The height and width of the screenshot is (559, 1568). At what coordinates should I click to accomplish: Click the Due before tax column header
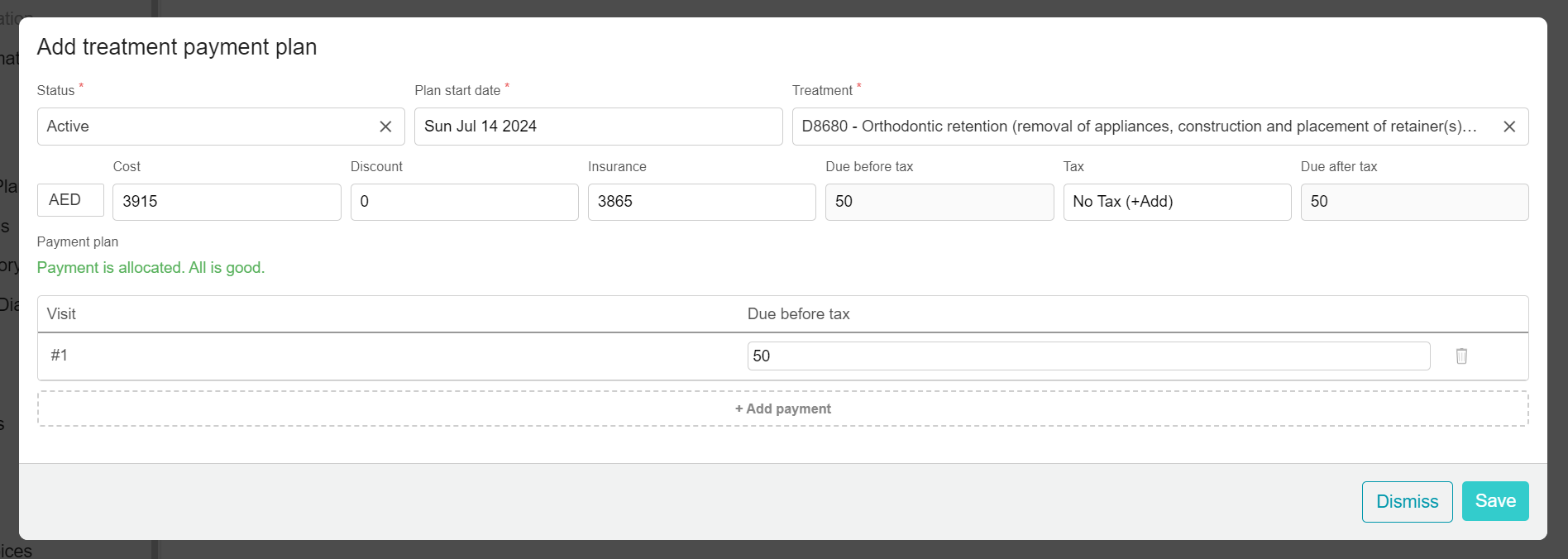798,314
